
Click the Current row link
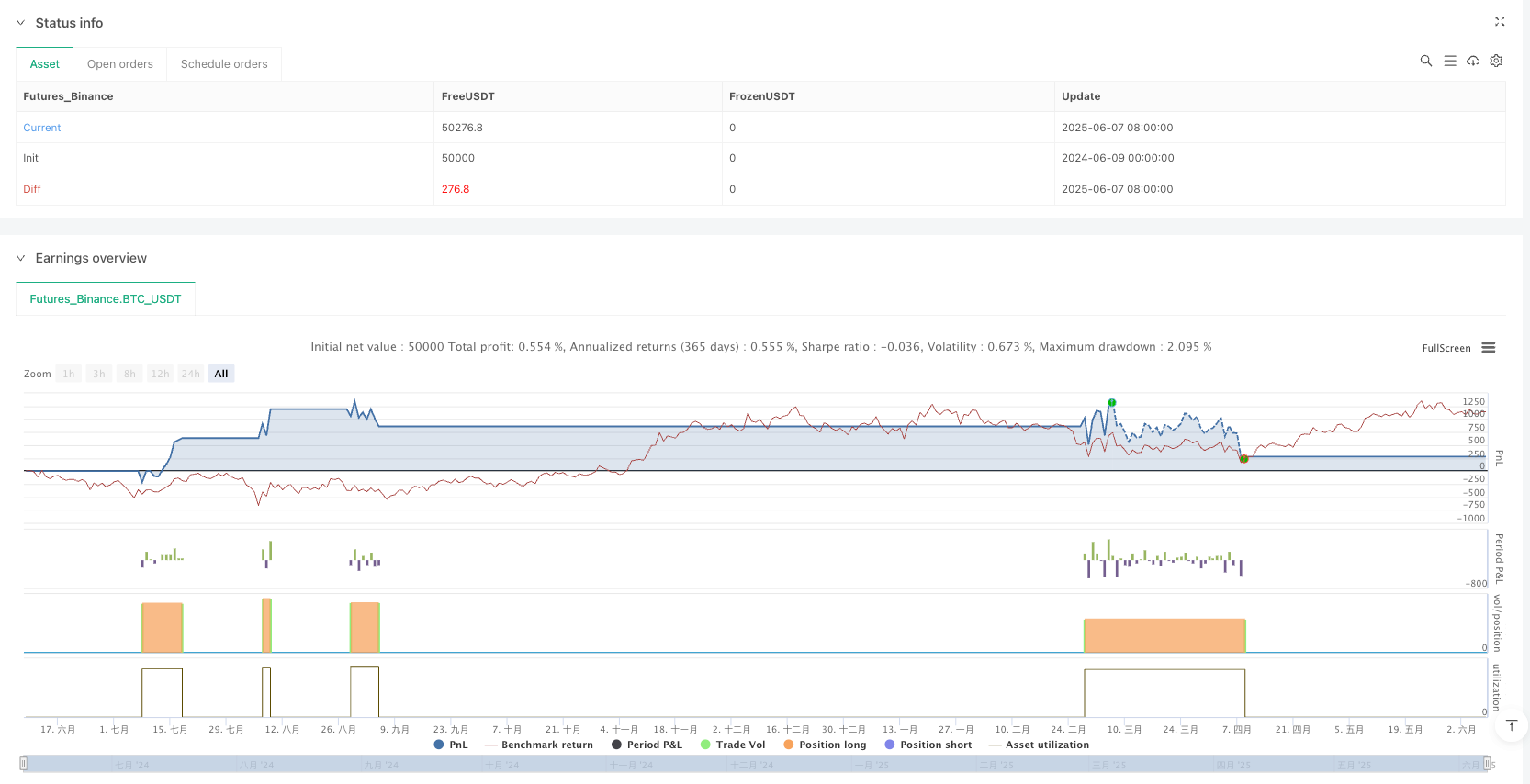(42, 128)
